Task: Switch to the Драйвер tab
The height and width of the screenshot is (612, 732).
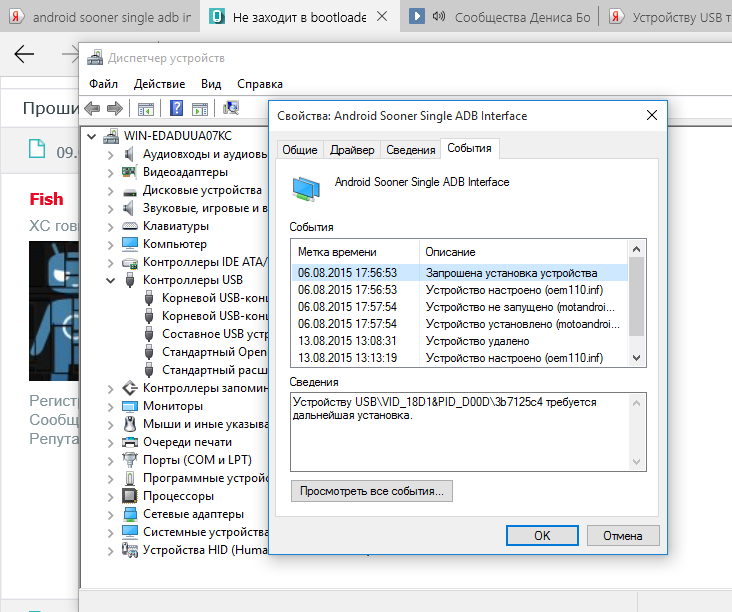Action: [352, 150]
